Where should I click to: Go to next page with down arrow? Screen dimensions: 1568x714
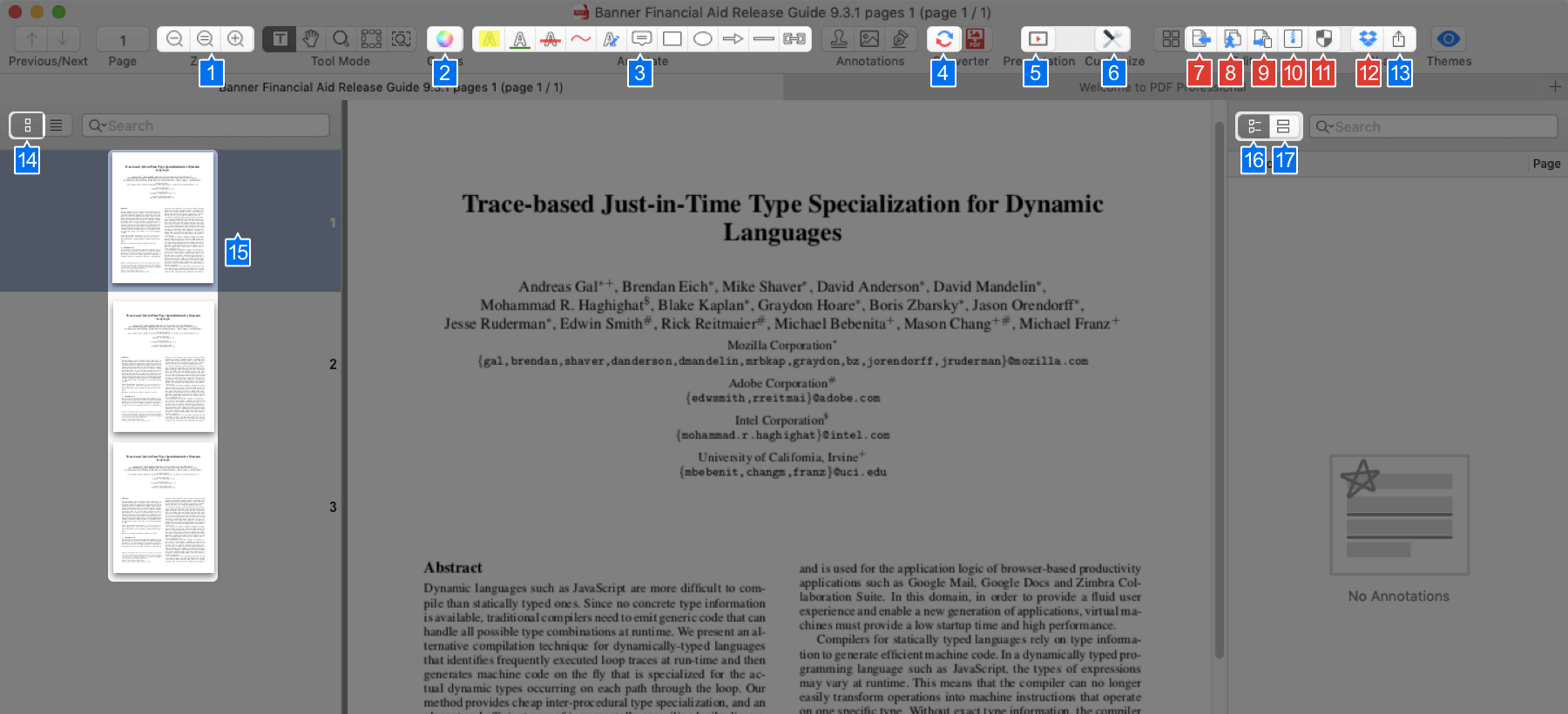point(63,39)
